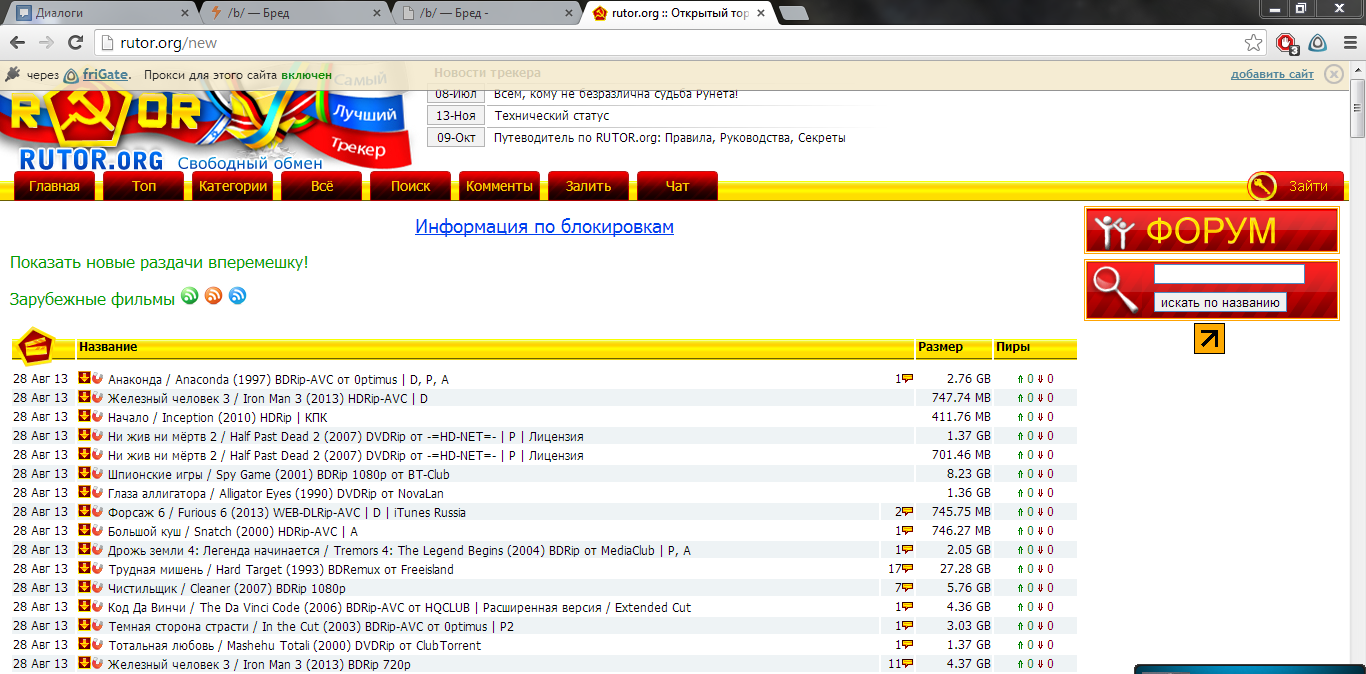Download torrent for Трудная мишень / Hard Target
Viewport: 1366px width, 674px height.
84,569
